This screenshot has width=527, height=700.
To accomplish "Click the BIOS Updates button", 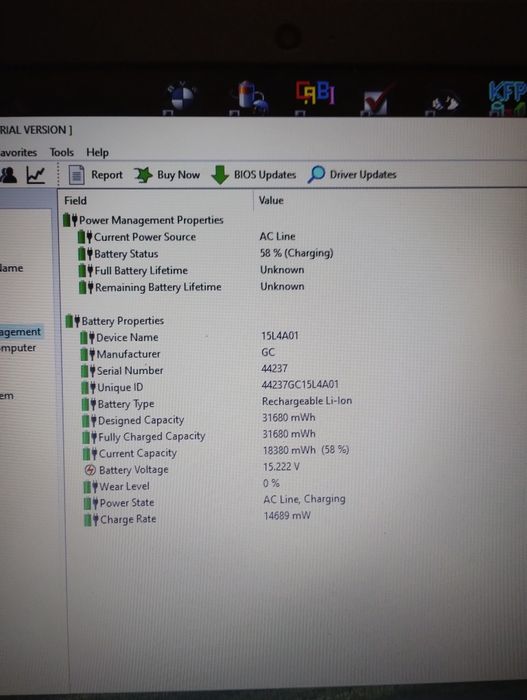I will point(253,175).
